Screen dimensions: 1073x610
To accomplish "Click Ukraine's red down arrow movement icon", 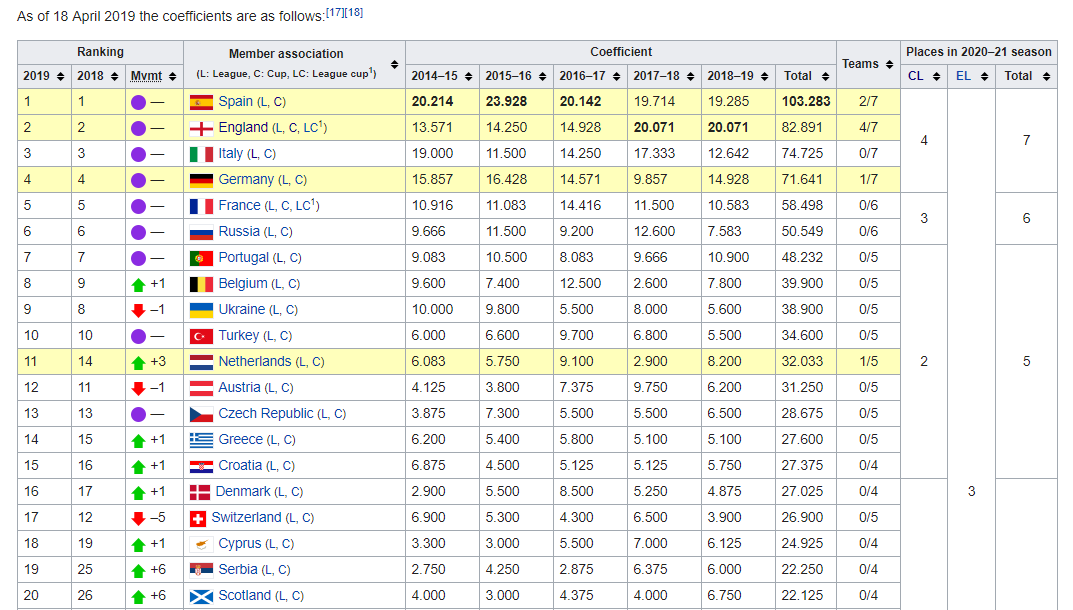I will (138, 311).
